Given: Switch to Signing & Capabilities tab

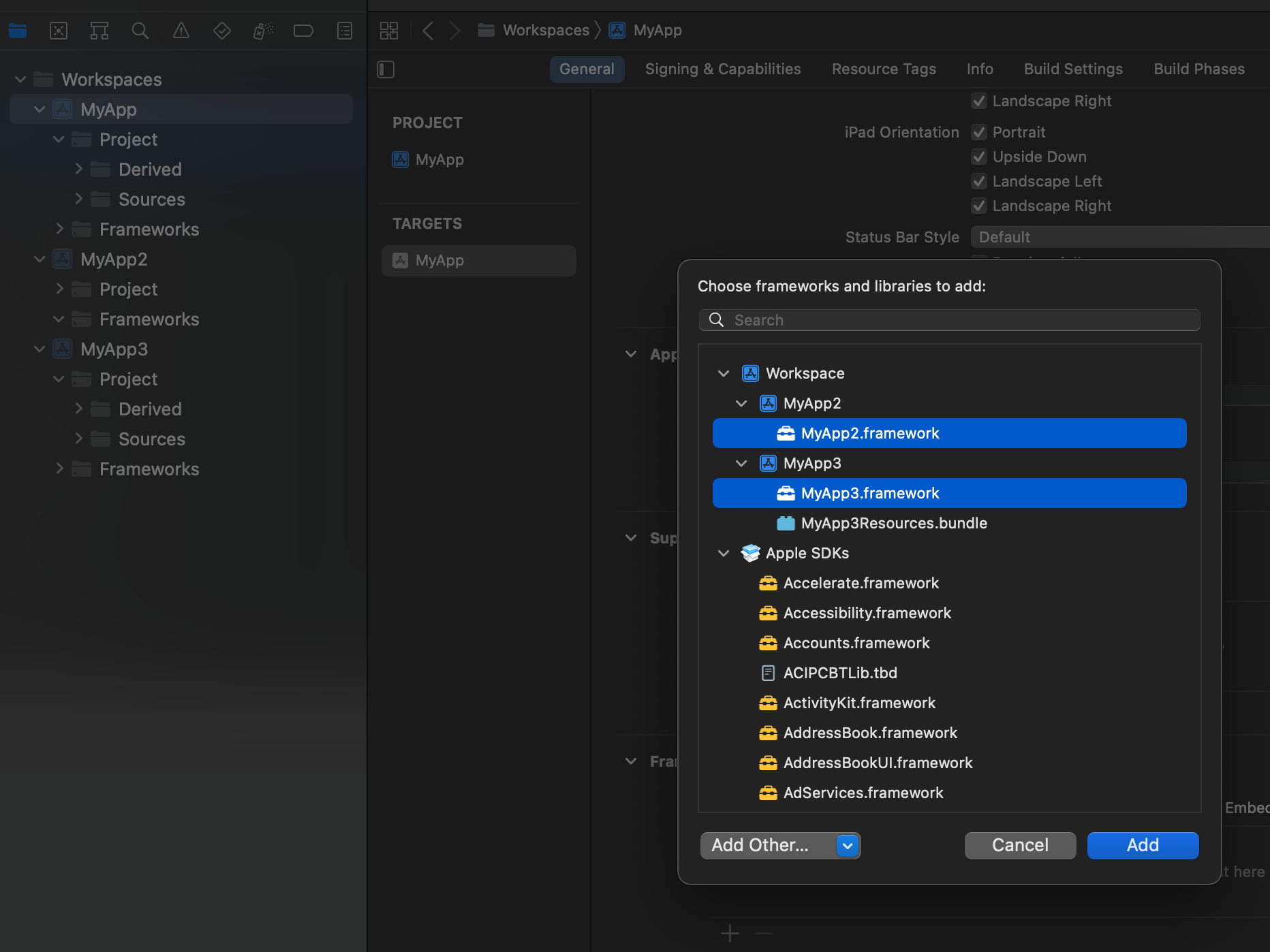Looking at the screenshot, I should [x=723, y=69].
